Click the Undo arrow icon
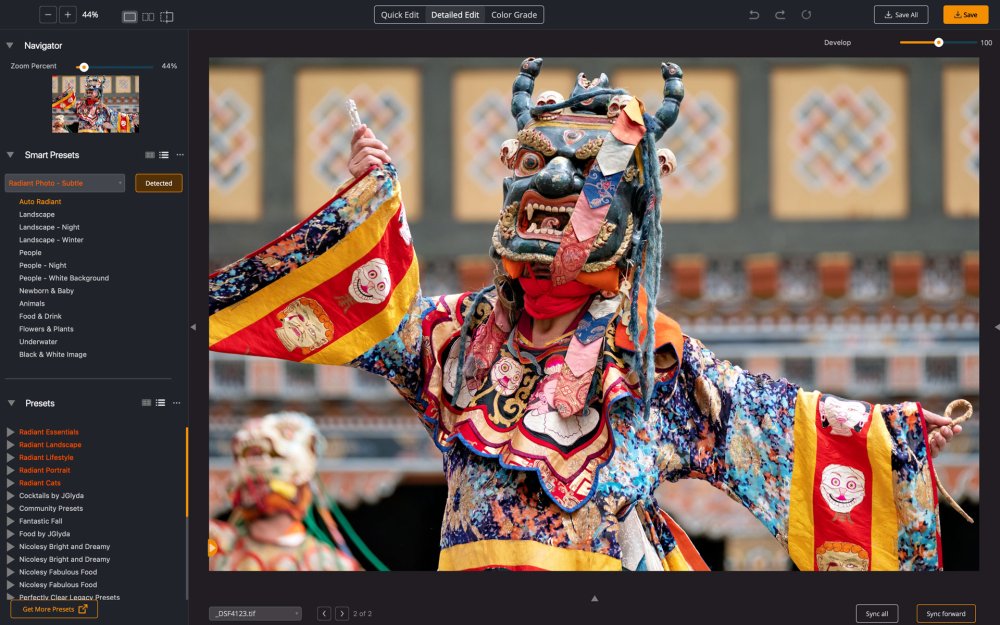 [x=754, y=15]
